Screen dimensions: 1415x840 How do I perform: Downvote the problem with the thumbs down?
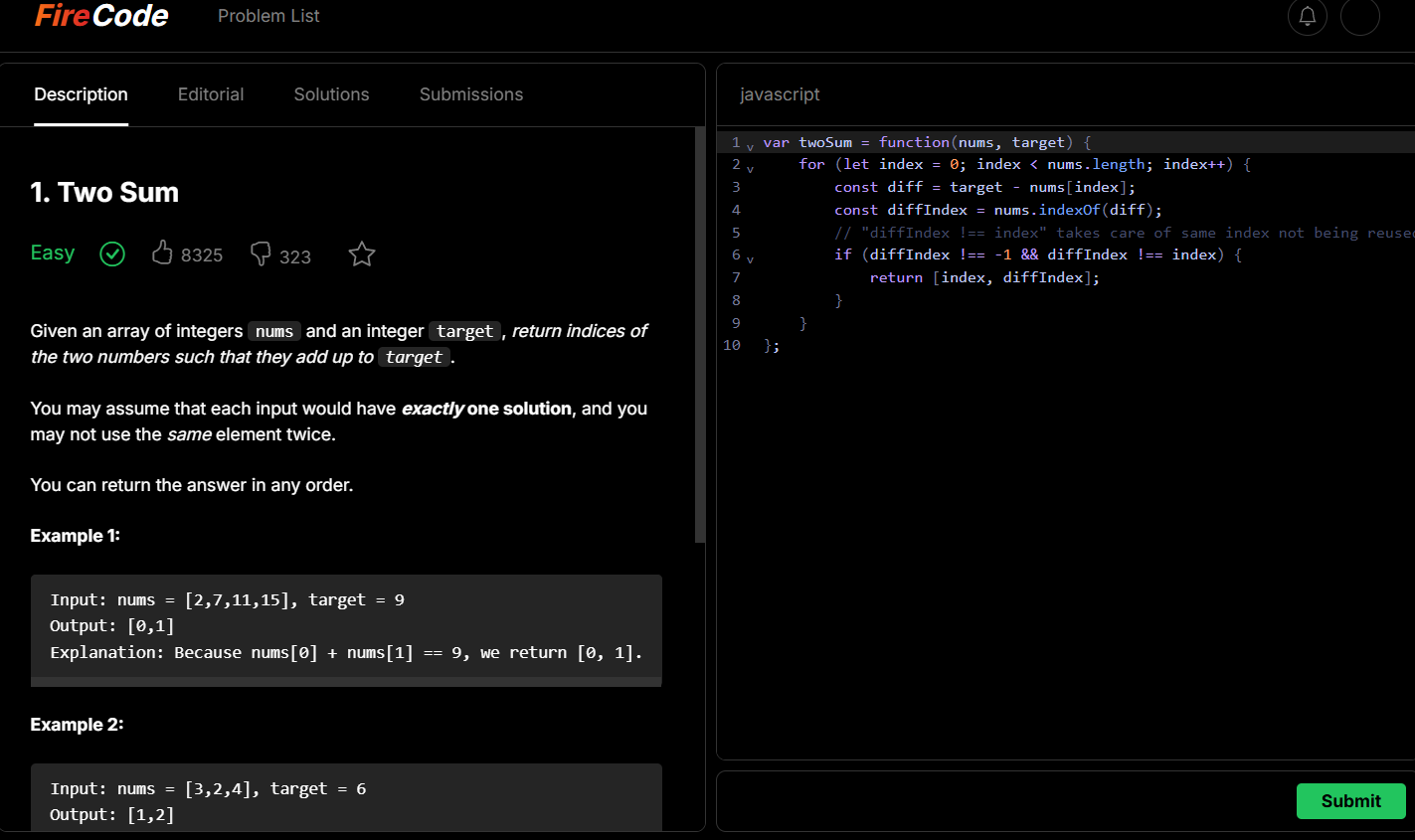pyautogui.click(x=260, y=254)
